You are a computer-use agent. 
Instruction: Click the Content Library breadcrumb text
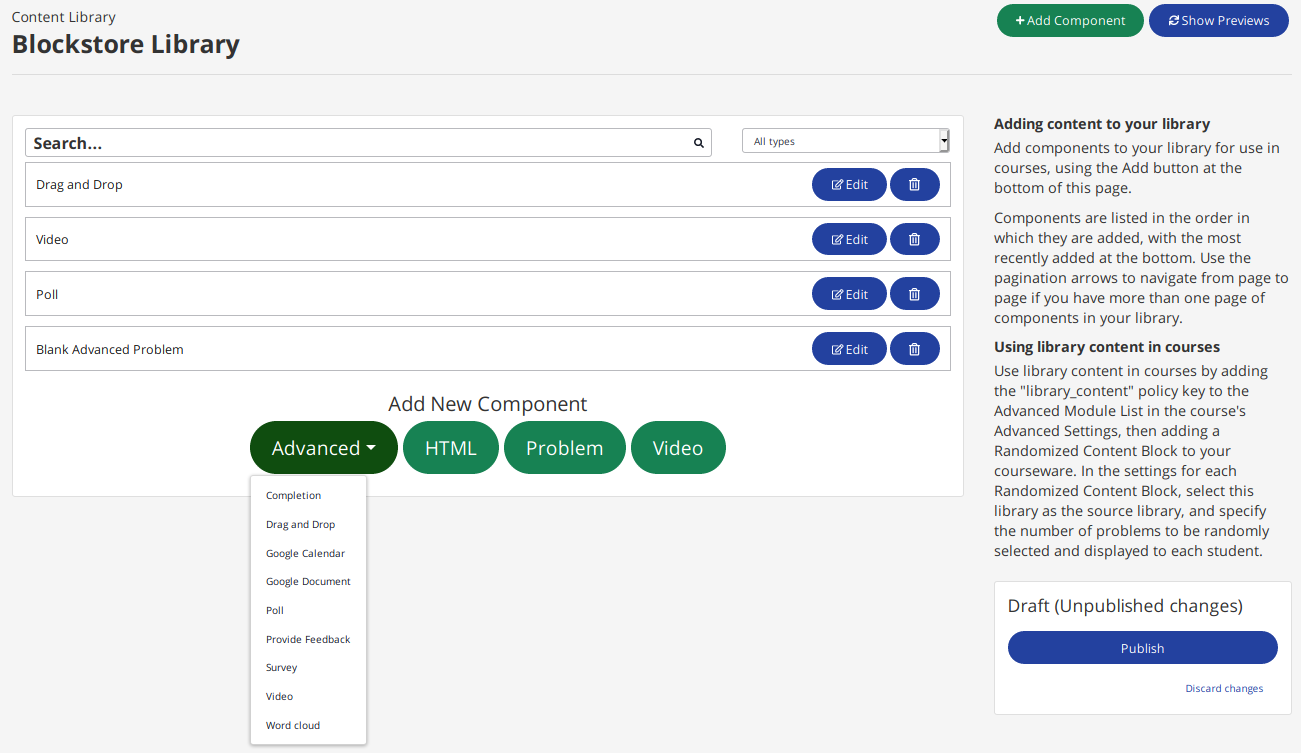coord(64,17)
